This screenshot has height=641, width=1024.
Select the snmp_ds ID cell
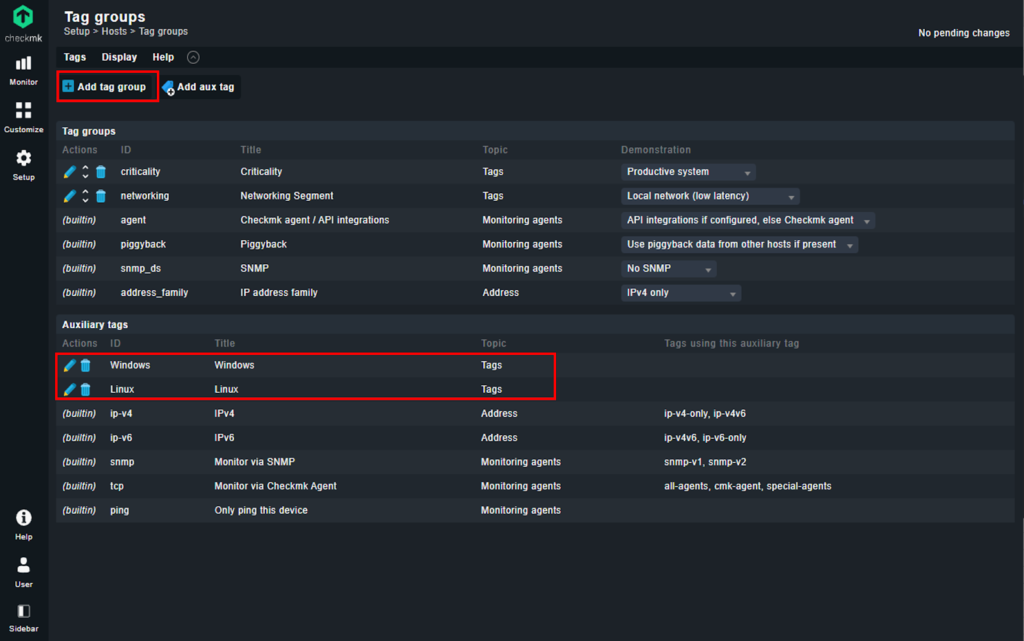[x=140, y=268]
